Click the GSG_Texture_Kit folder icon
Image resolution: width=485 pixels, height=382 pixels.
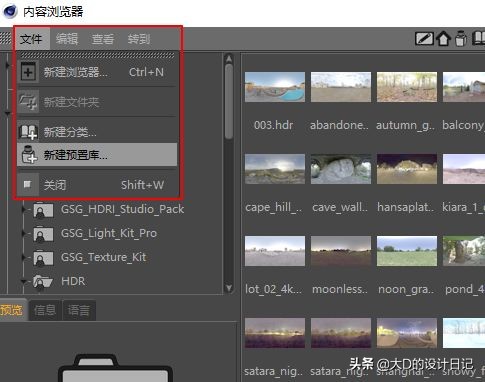point(43,258)
